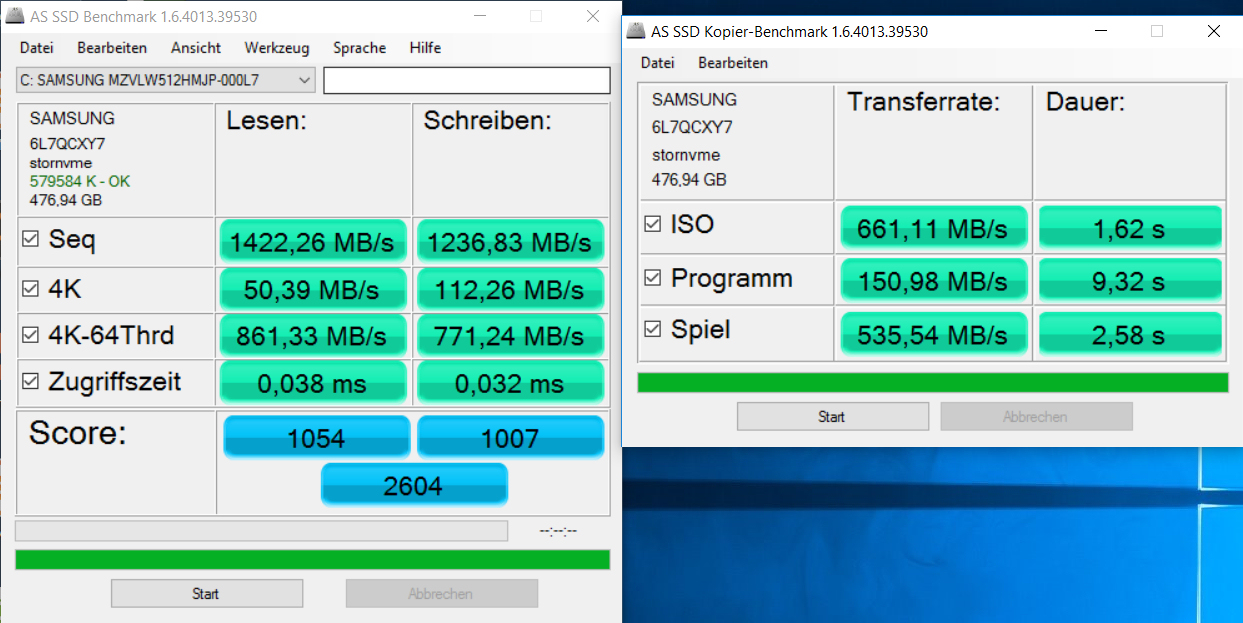Open the Werkzeug menu
This screenshot has height=623, width=1243.
point(277,48)
